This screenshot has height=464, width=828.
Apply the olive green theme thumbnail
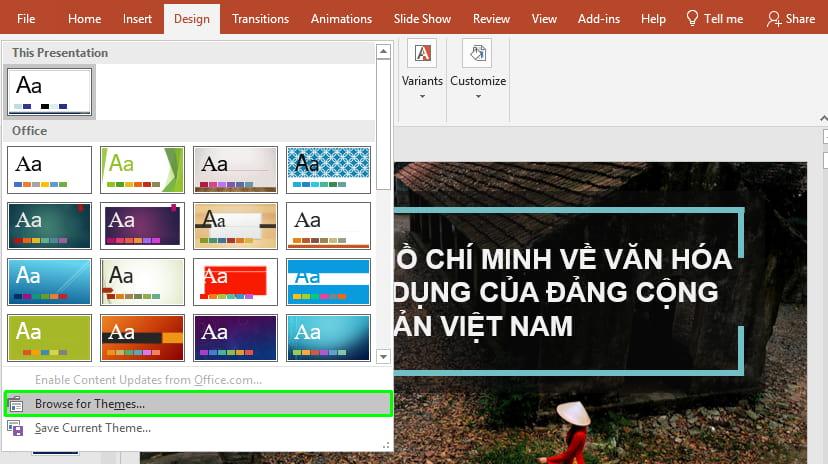pos(50,338)
